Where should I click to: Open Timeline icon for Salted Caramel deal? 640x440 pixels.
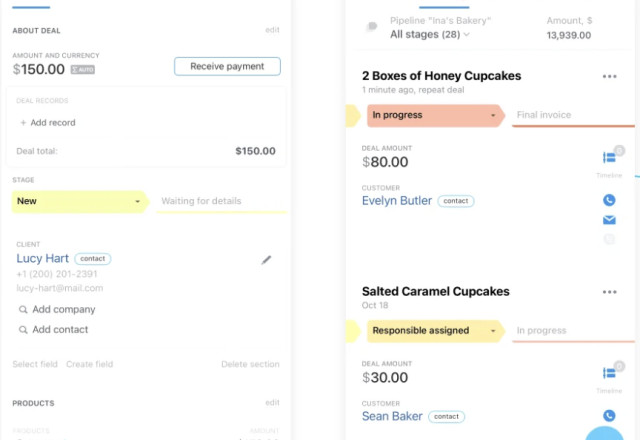pos(609,373)
